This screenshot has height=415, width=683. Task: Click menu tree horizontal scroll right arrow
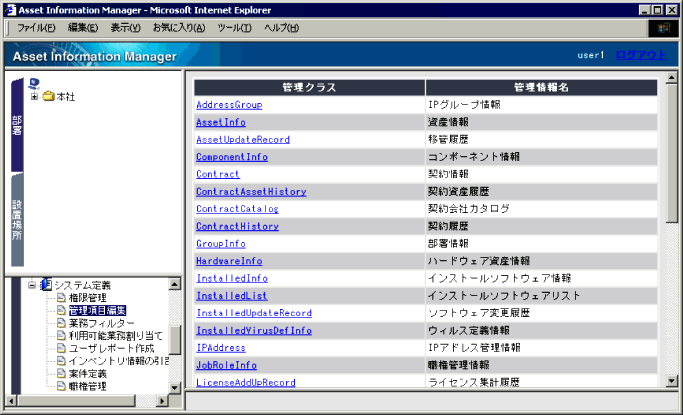(x=162, y=401)
